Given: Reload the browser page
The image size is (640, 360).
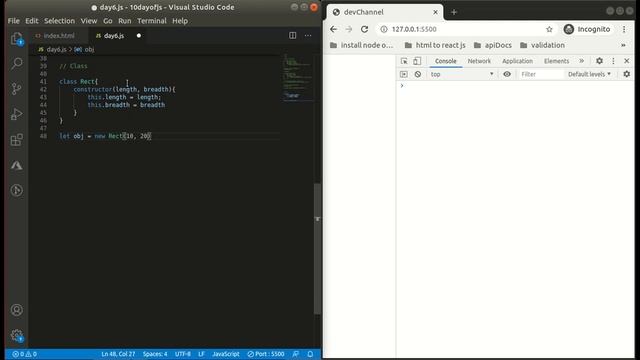Looking at the screenshot, I should pos(364,29).
